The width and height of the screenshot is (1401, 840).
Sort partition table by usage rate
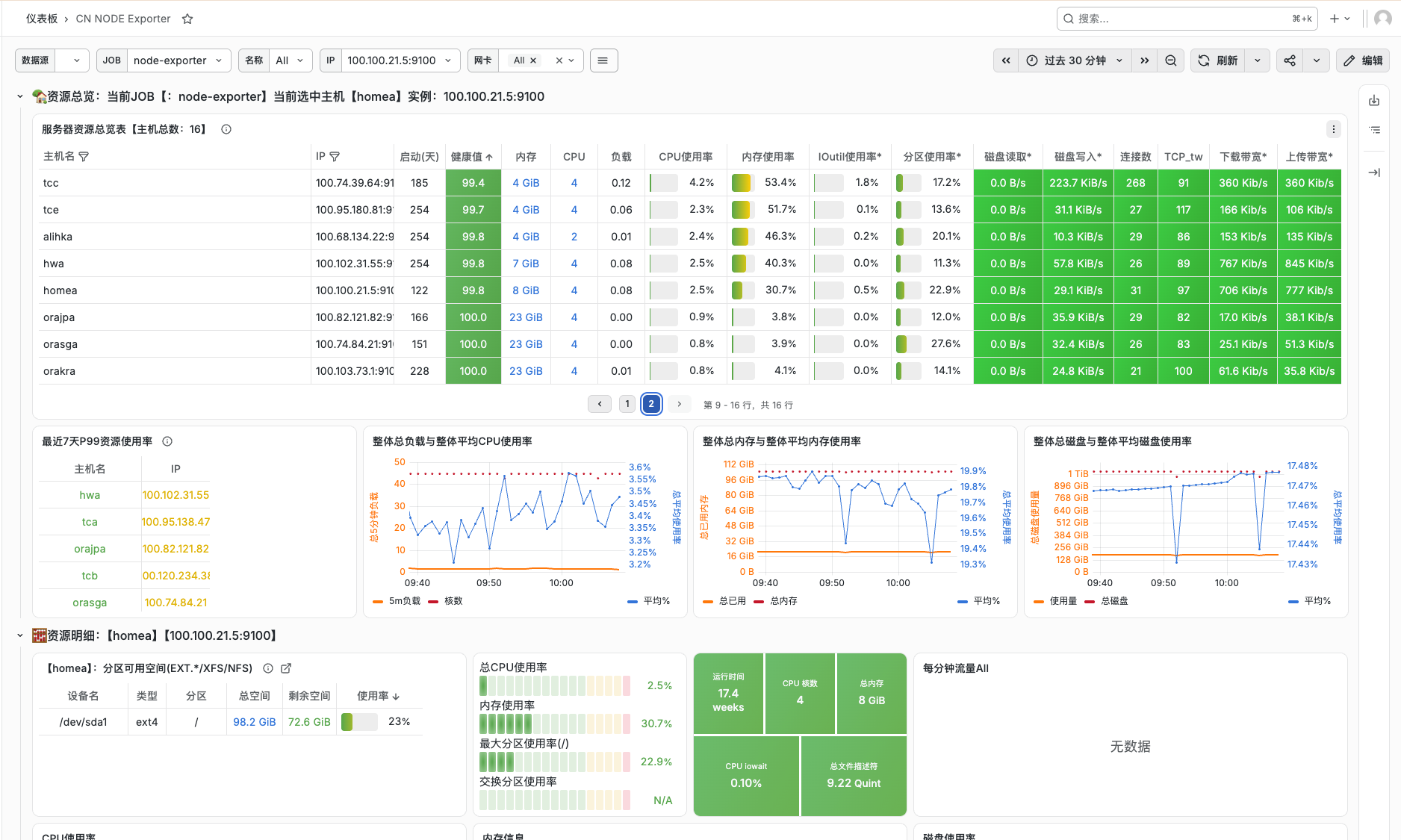[379, 696]
